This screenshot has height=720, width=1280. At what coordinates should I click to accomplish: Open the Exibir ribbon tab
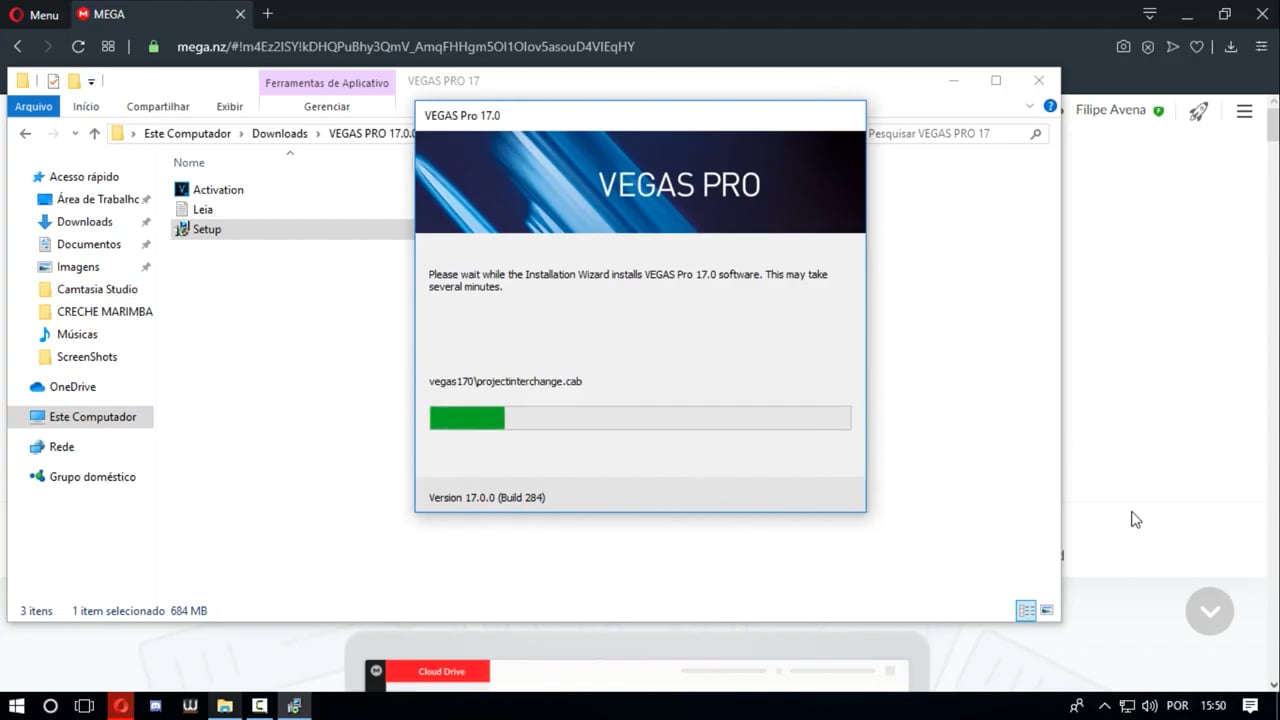point(230,106)
